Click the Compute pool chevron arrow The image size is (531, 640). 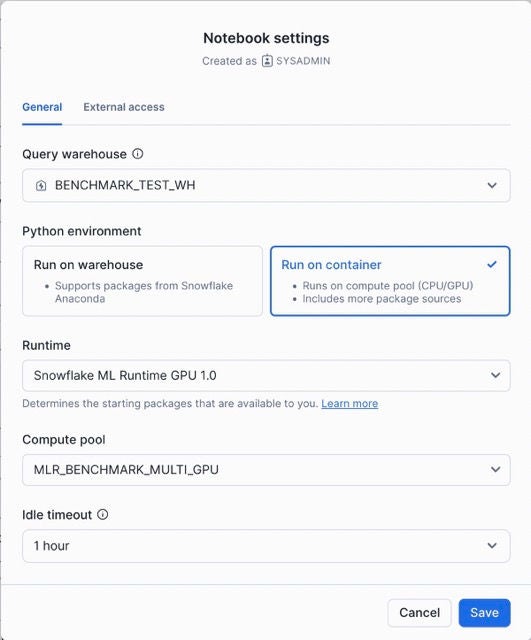[495, 469]
